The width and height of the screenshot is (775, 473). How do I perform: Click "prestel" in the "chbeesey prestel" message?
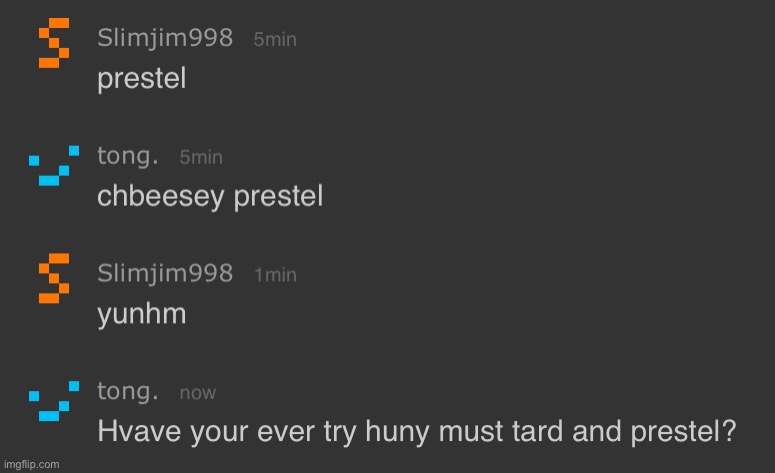click(x=278, y=197)
